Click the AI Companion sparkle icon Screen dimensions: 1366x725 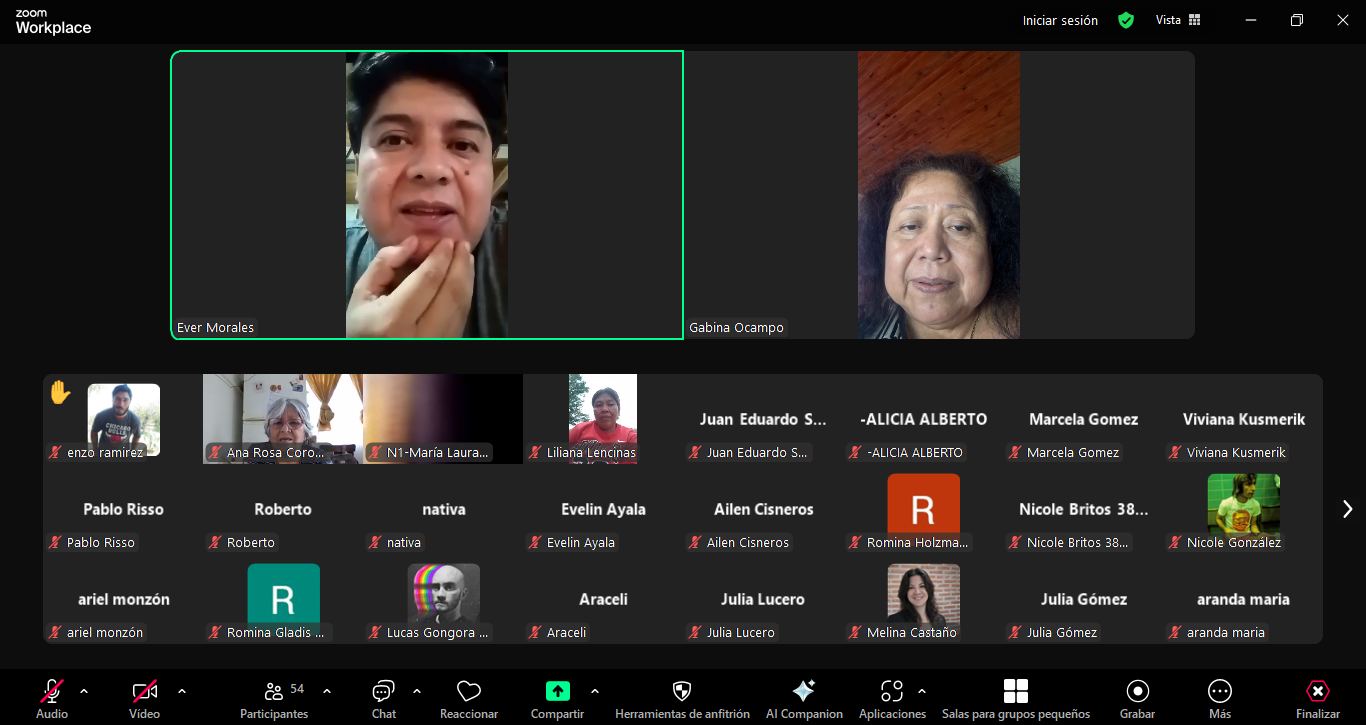point(803,692)
